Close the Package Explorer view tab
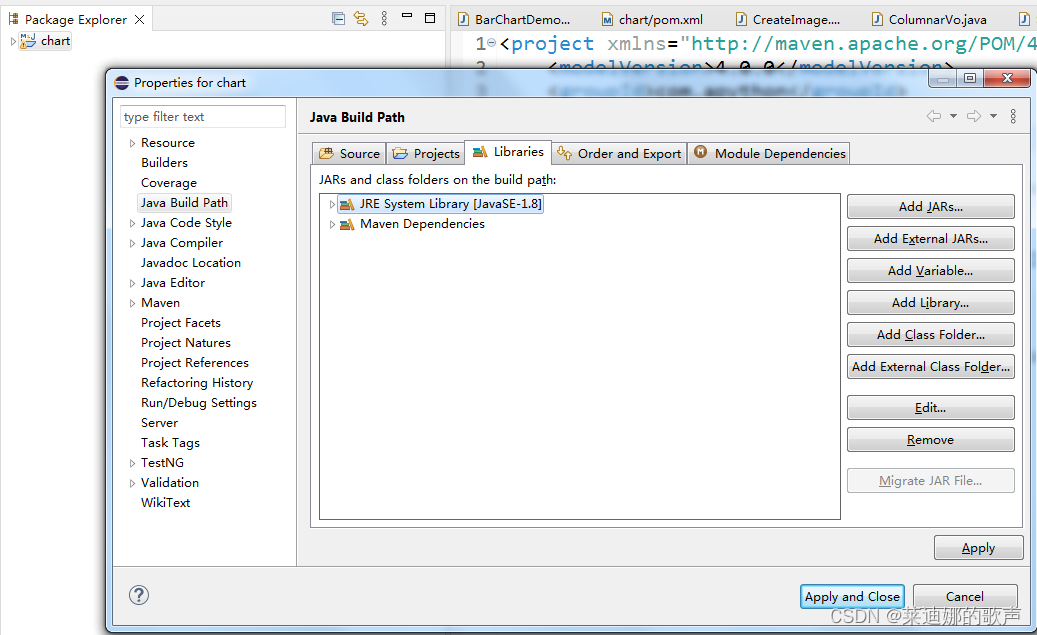The image size is (1037, 635). [x=140, y=19]
